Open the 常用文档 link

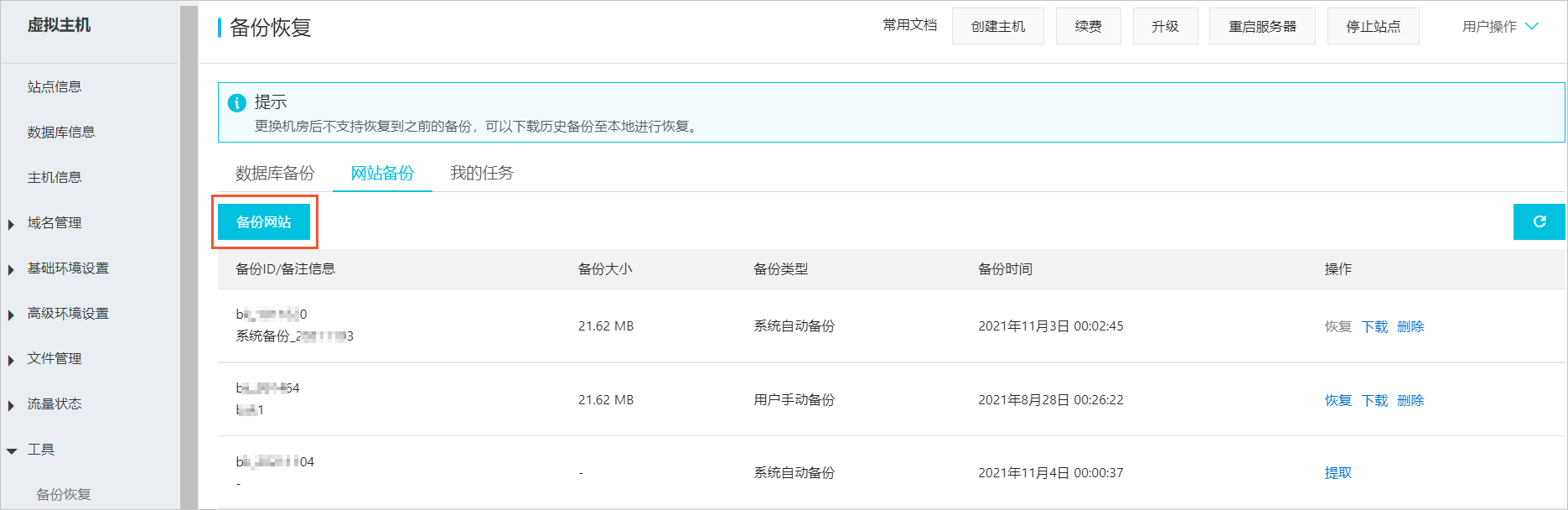pos(910,25)
